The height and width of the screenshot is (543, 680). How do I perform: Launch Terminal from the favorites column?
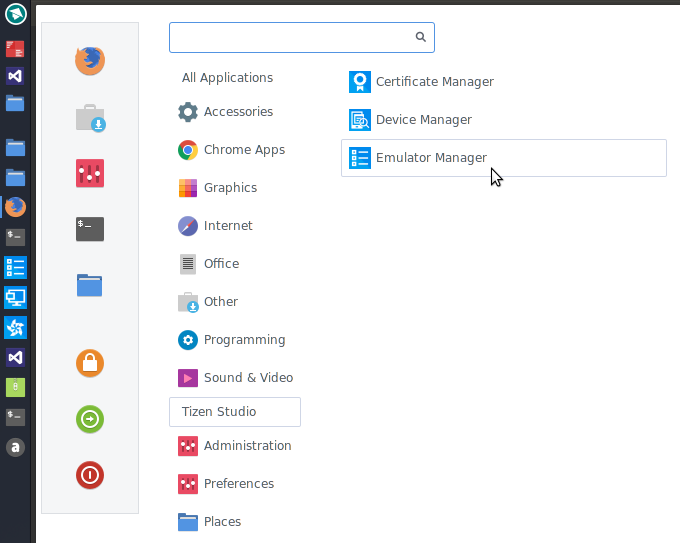click(90, 229)
